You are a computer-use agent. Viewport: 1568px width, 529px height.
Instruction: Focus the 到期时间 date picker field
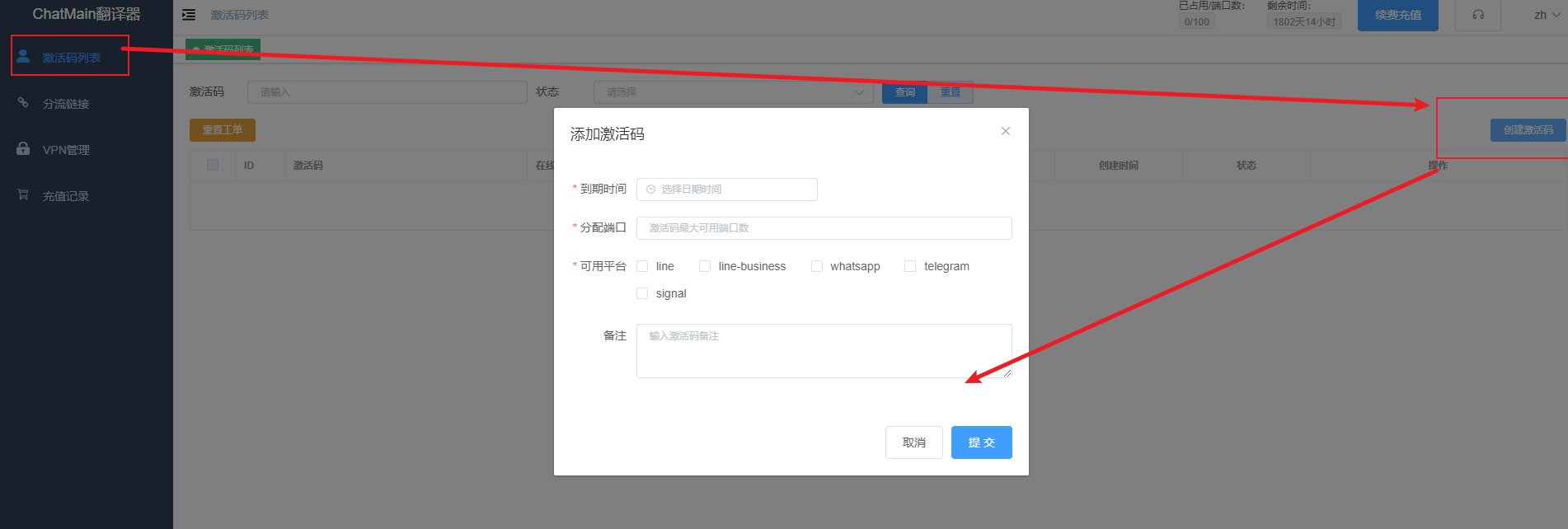[x=726, y=190]
